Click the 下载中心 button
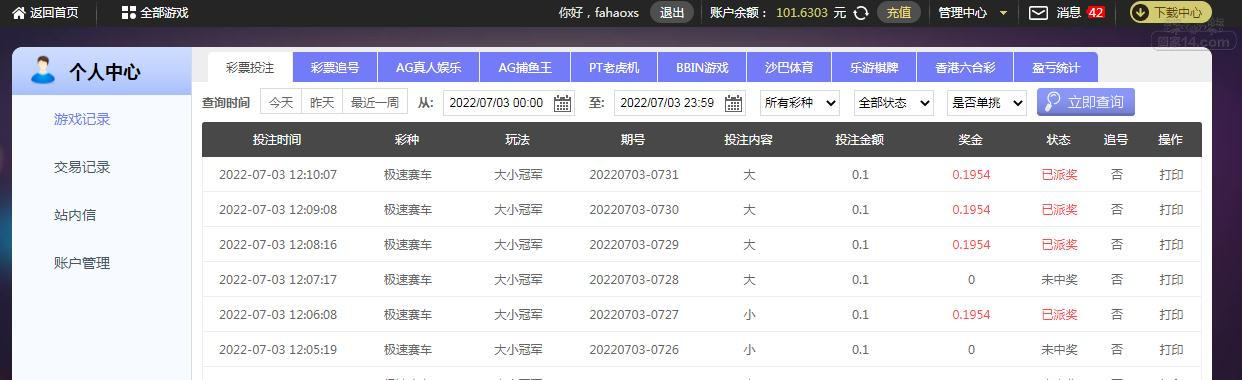This screenshot has width=1242, height=380. tap(1170, 13)
